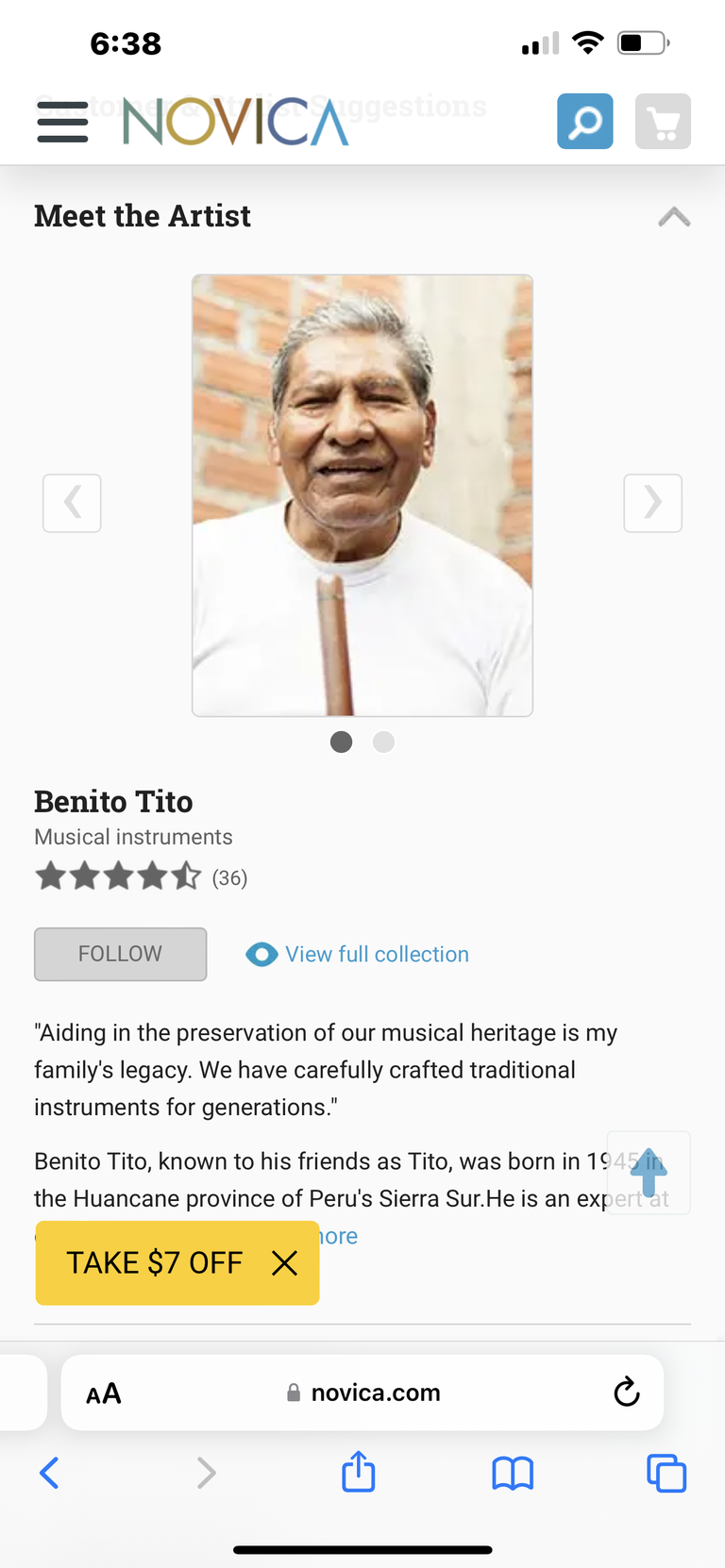Tap the scroll-to-top blue arrow
The width and height of the screenshot is (725, 1568).
coord(649,1173)
